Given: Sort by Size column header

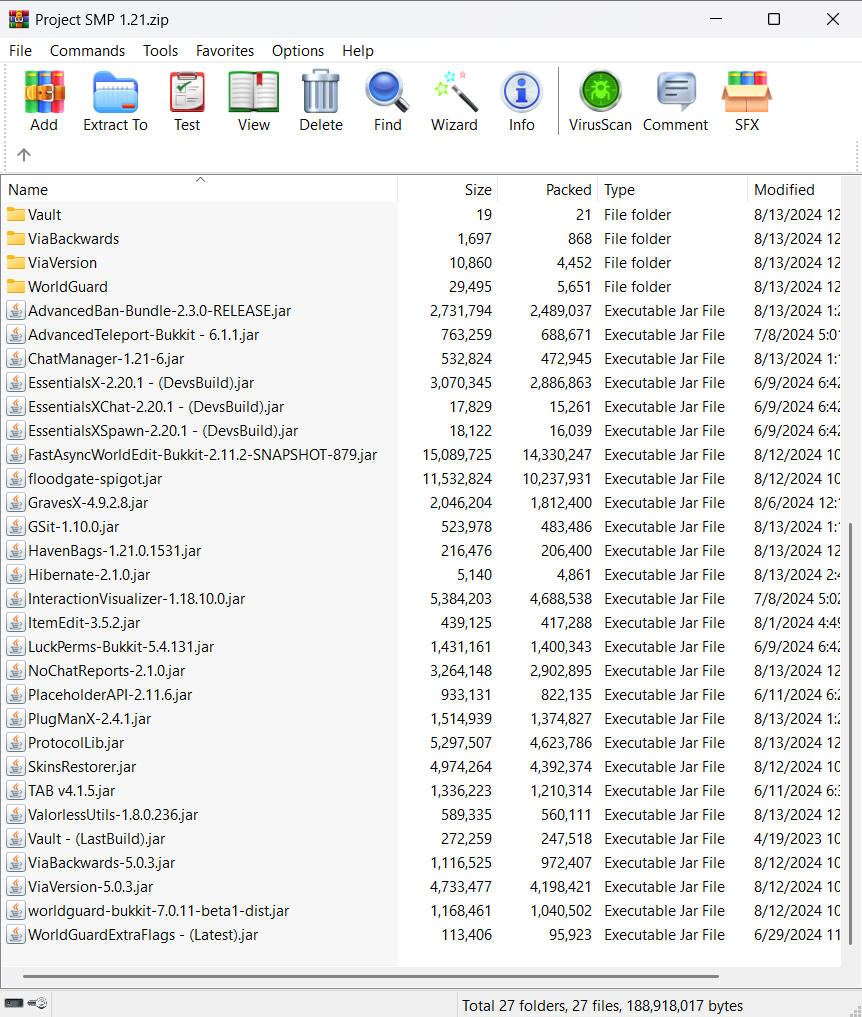Looking at the screenshot, I should [x=448, y=189].
